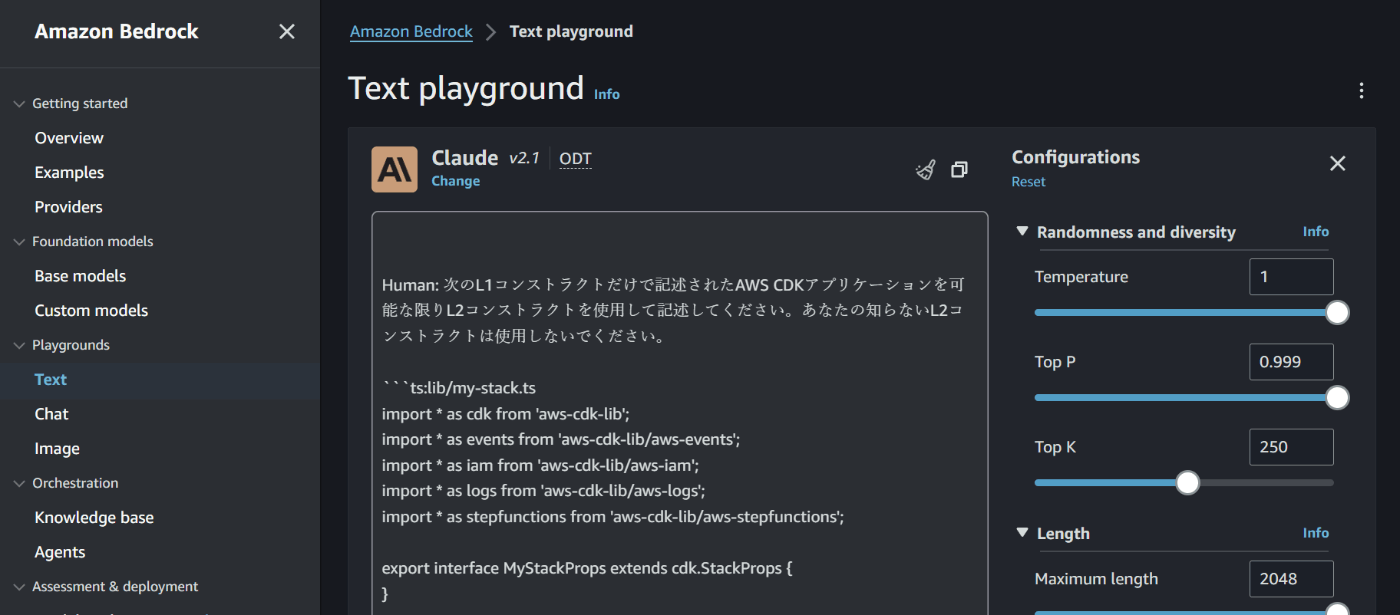Screen dimensions: 1400x615
Task: Switch to the Image playground
Action: [x=57, y=449]
